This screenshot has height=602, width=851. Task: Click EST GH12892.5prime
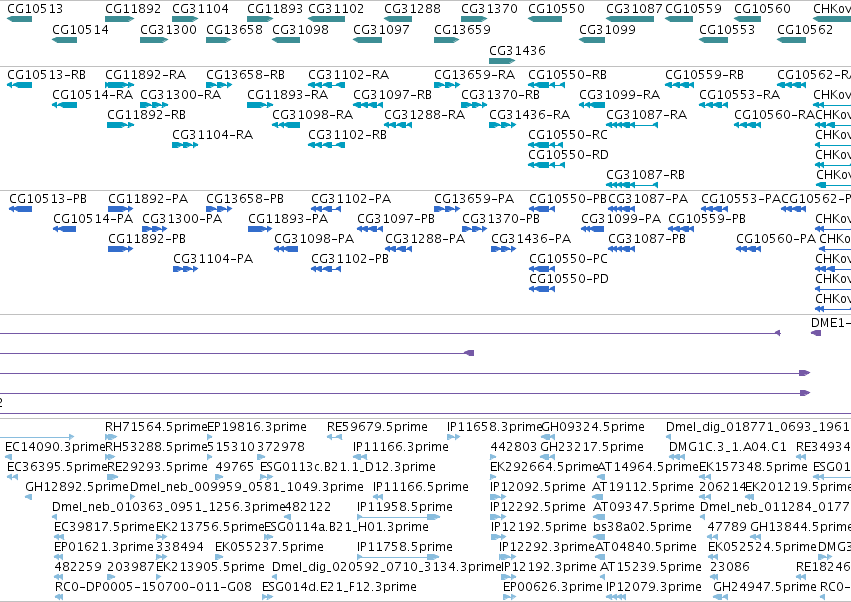click(77, 487)
